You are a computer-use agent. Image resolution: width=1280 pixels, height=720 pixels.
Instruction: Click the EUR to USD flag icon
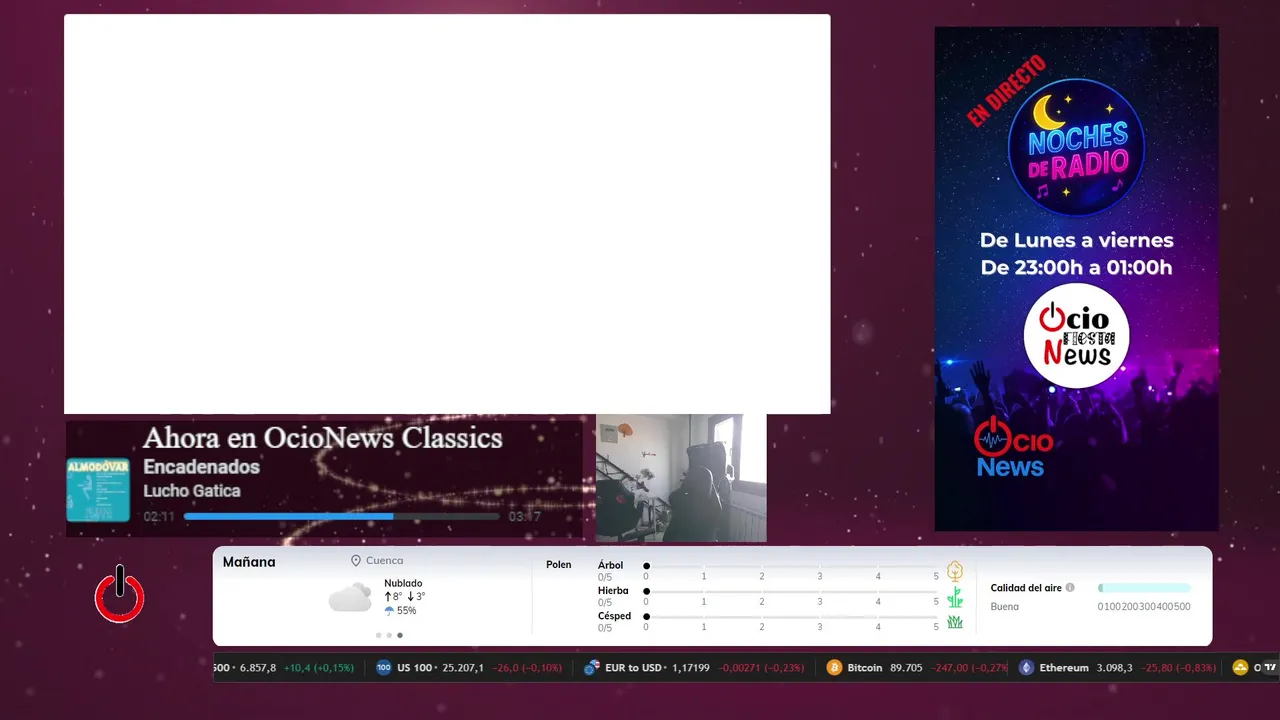click(x=592, y=667)
